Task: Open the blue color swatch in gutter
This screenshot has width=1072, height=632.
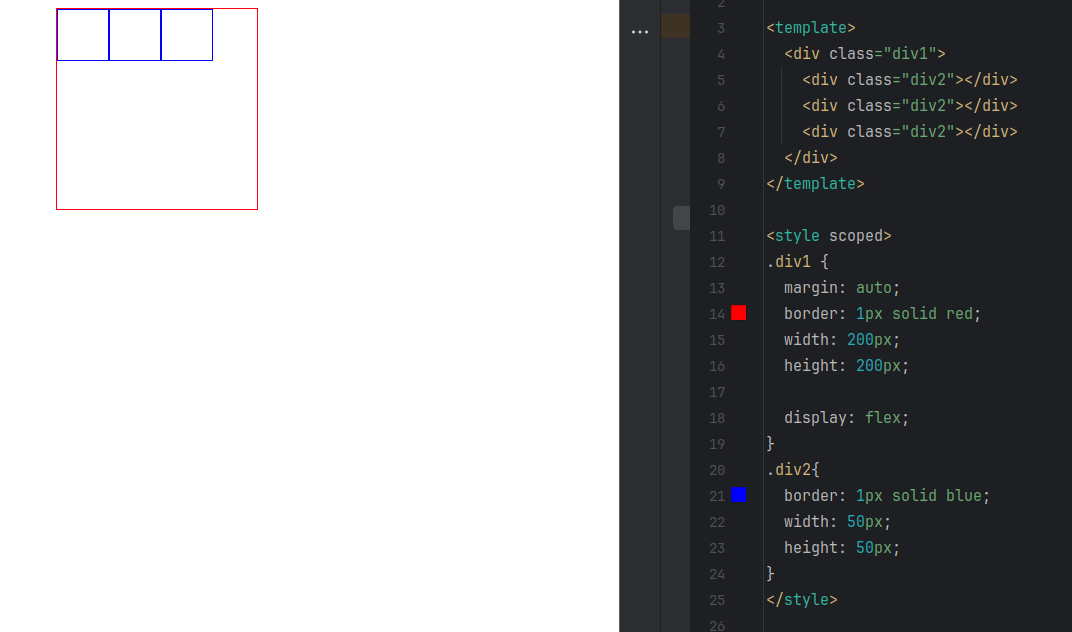Action: [738, 495]
